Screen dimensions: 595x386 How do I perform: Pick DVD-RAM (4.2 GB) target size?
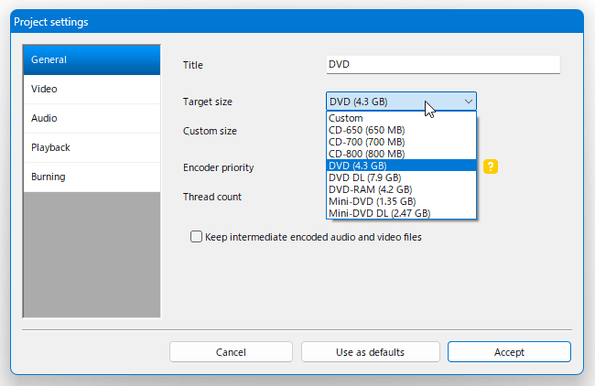(x=401, y=189)
